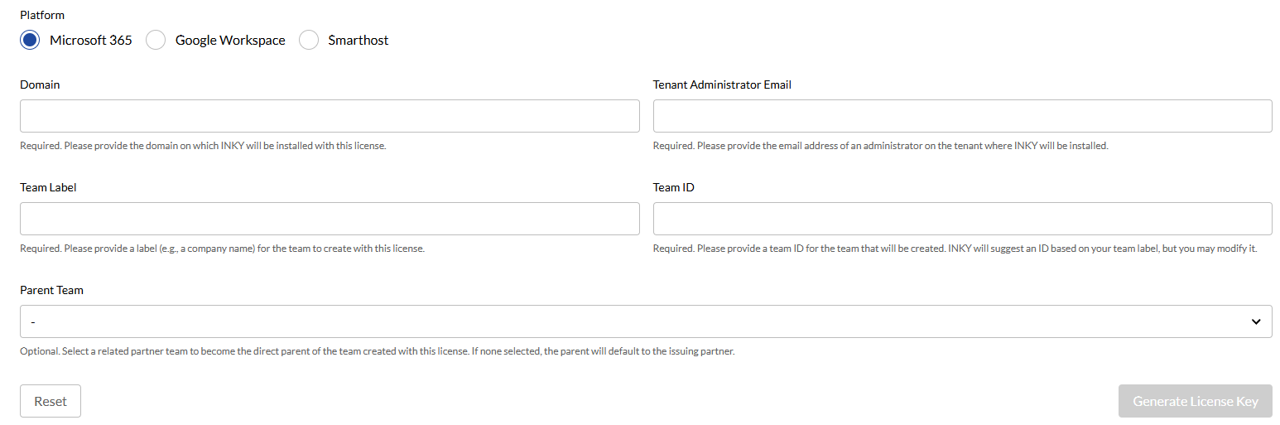Click the "Team Label" field label
Viewport: 1280px width, 425px height.
[x=48, y=187]
